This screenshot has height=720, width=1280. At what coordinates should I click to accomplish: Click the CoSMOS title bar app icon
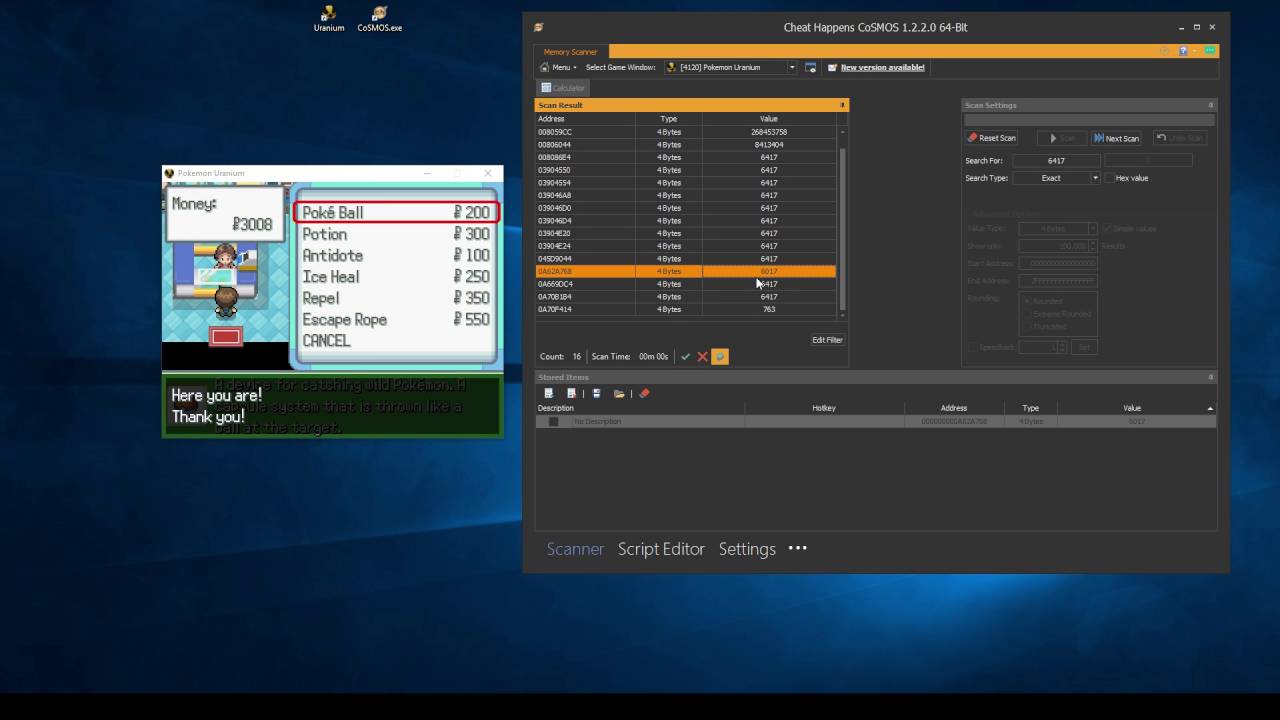(538, 27)
